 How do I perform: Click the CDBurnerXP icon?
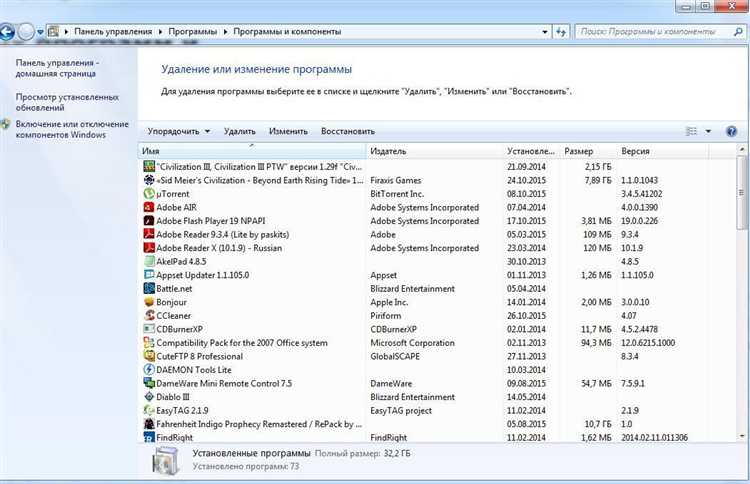click(149, 329)
